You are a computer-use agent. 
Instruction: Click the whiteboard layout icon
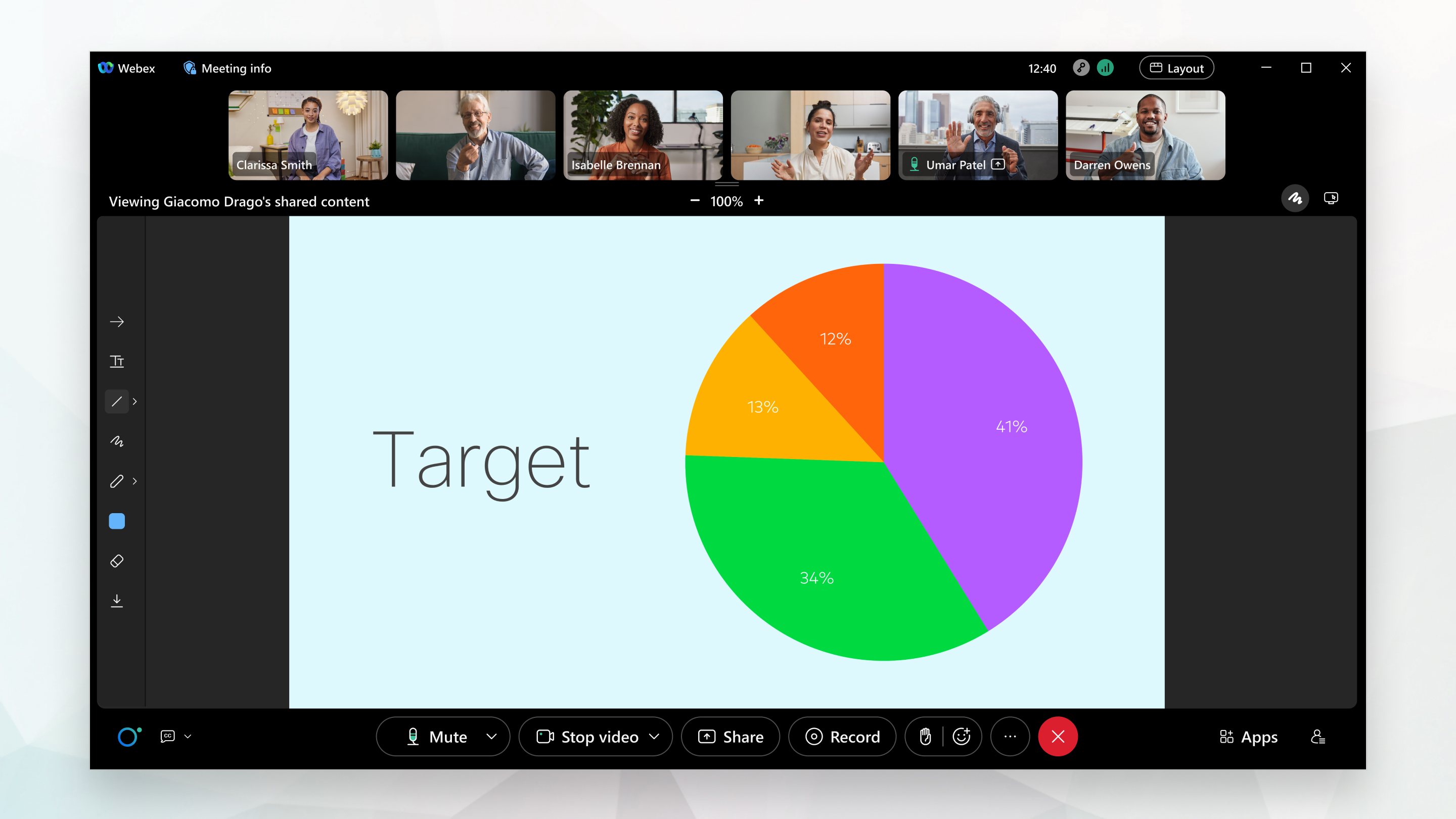[1294, 198]
